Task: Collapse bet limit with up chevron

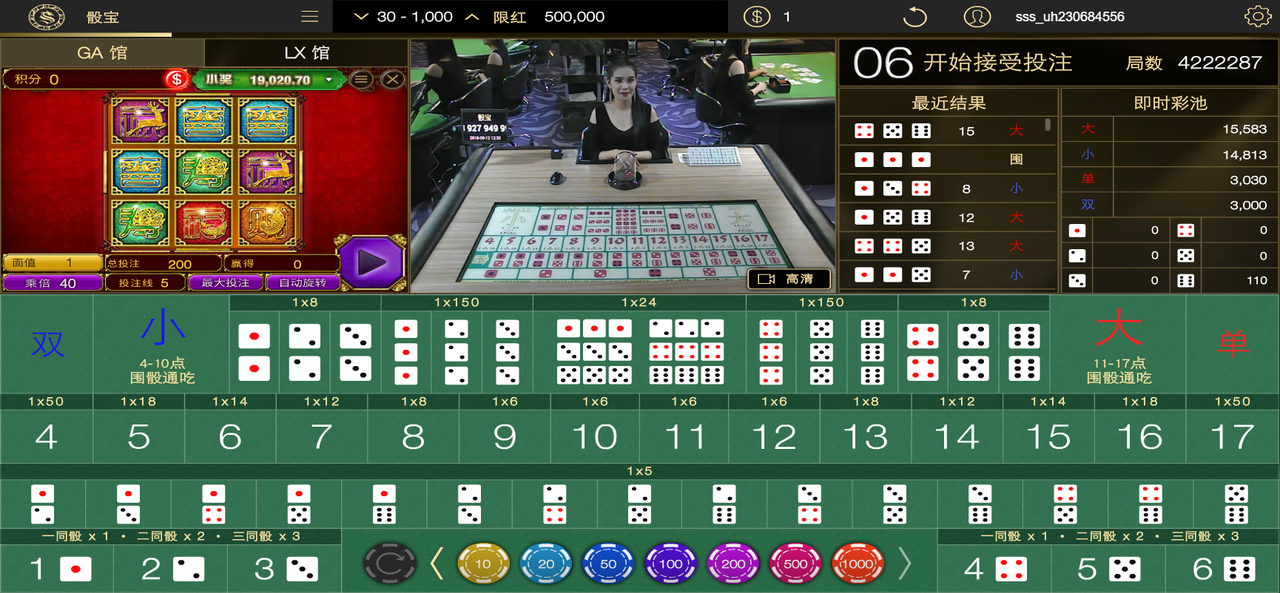Action: click(x=473, y=17)
